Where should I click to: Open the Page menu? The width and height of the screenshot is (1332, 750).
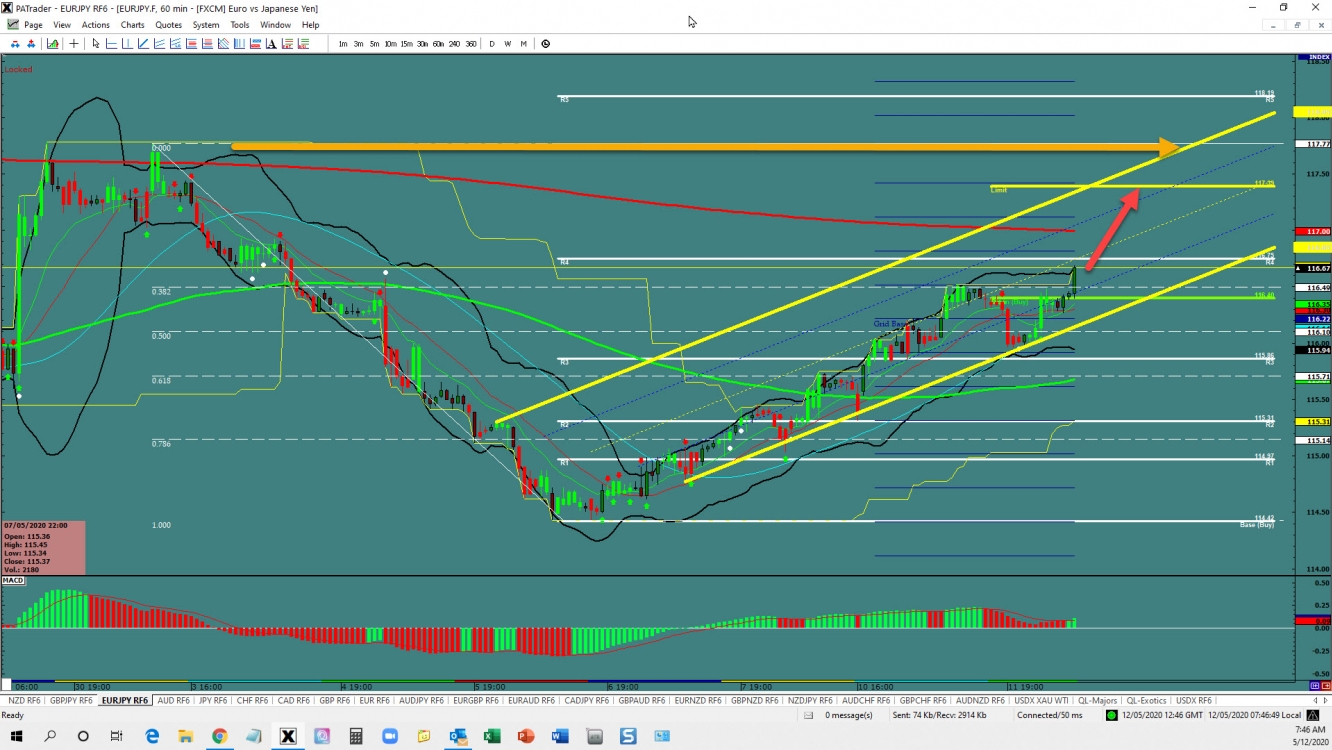[33, 25]
